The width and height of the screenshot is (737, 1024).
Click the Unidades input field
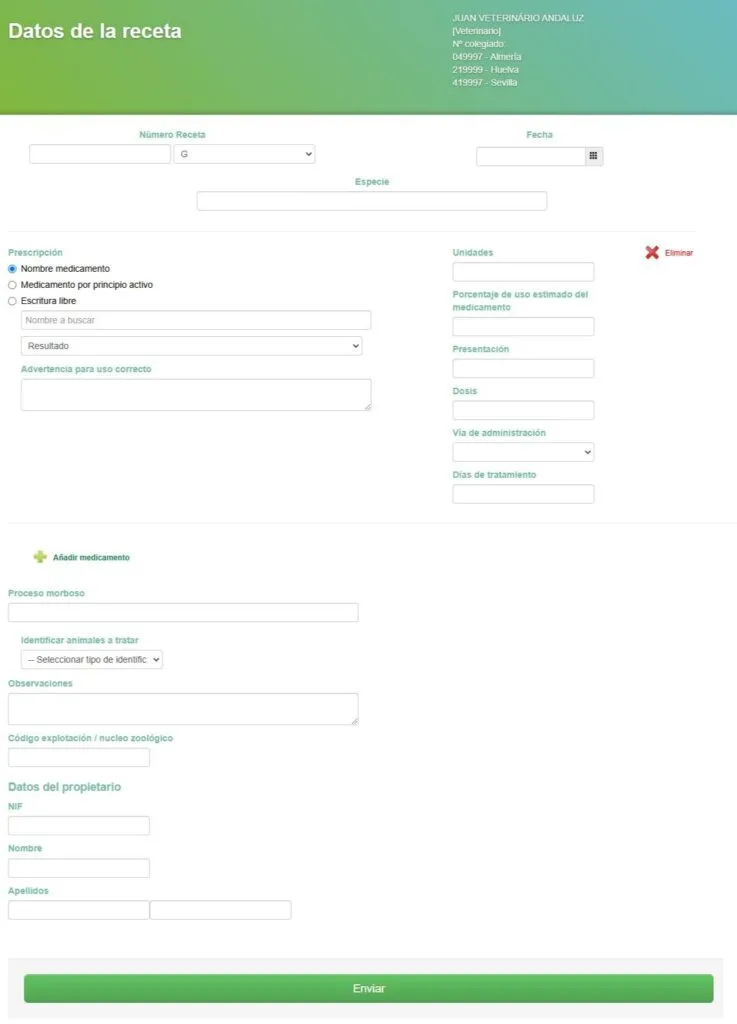click(x=523, y=272)
